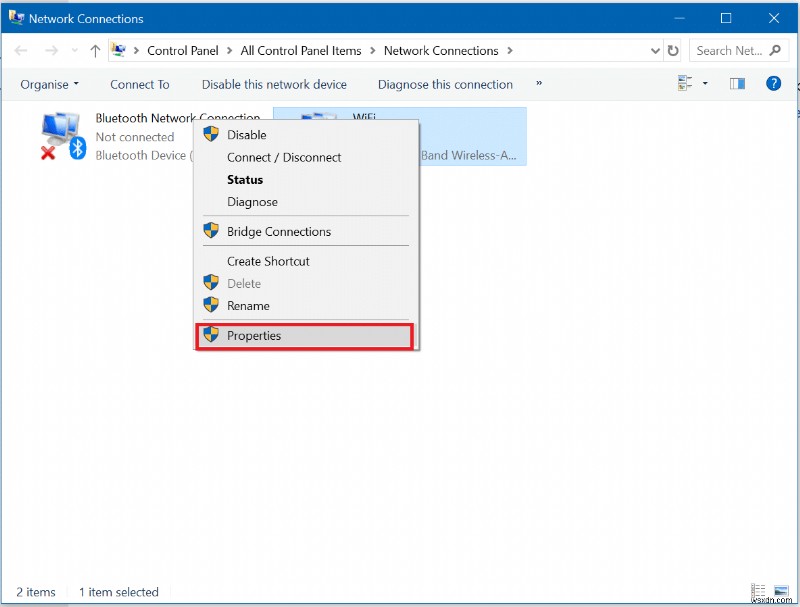The height and width of the screenshot is (607, 800).
Task: Click Disable this network device
Action: pyautogui.click(x=274, y=84)
